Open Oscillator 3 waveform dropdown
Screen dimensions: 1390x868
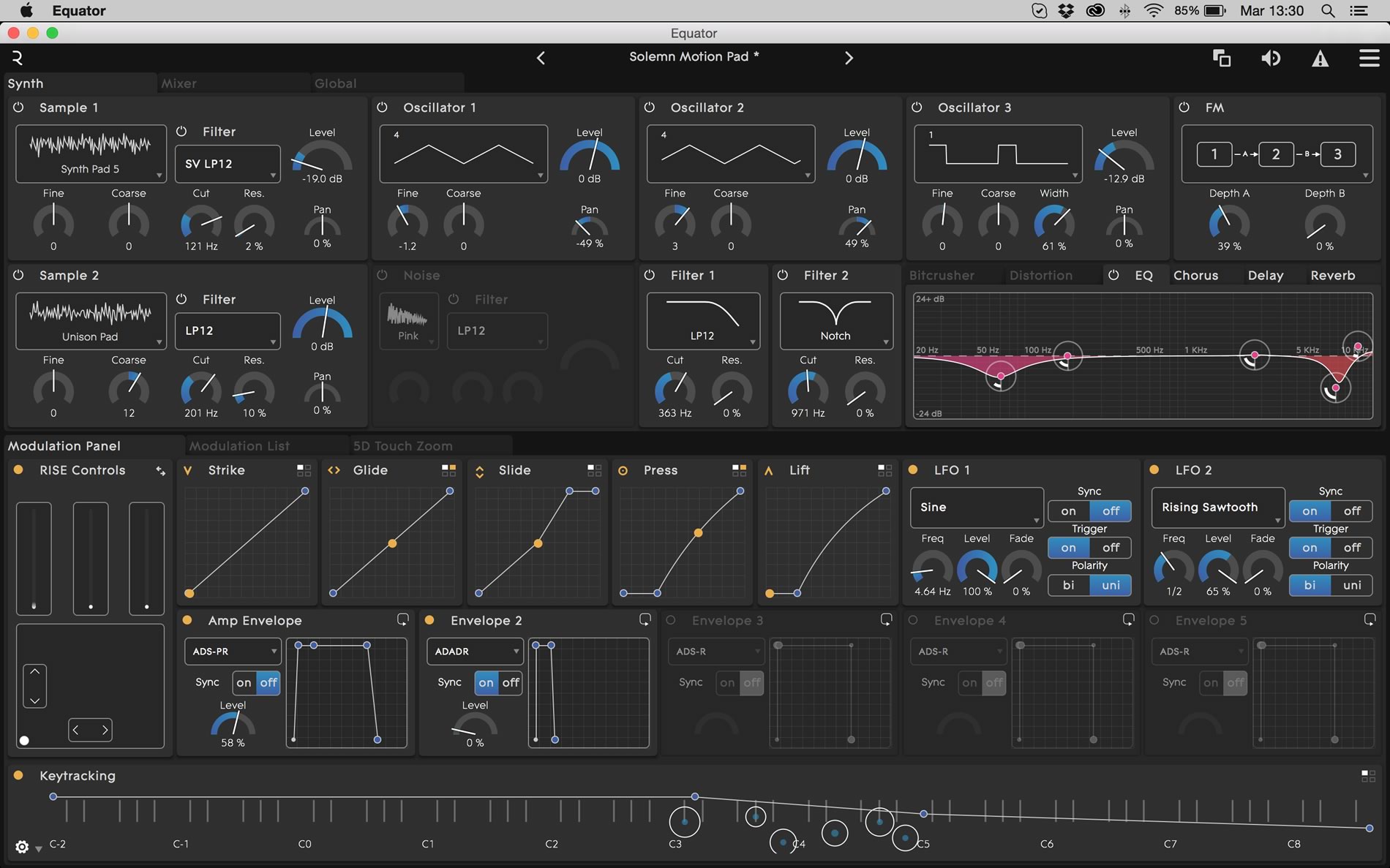(x=998, y=154)
